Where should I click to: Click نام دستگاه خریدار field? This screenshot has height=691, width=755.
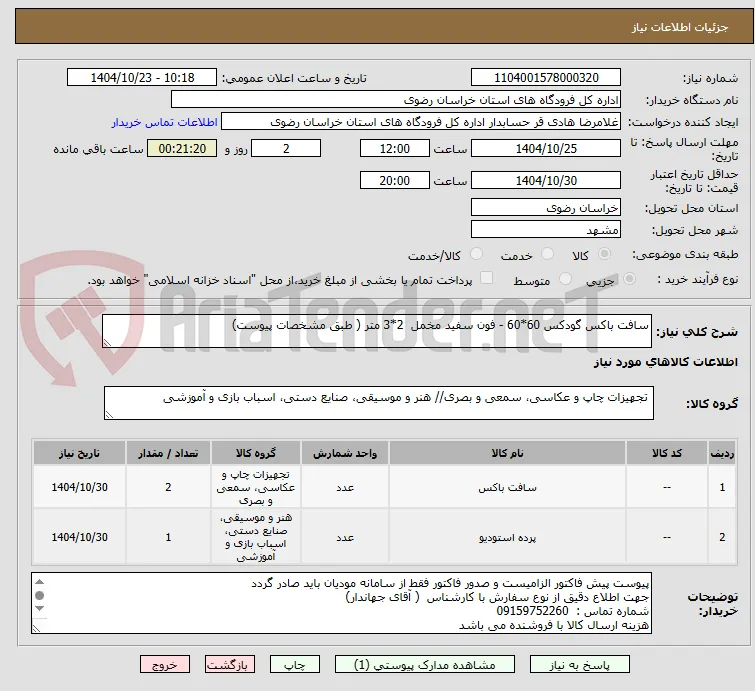[x=396, y=100]
